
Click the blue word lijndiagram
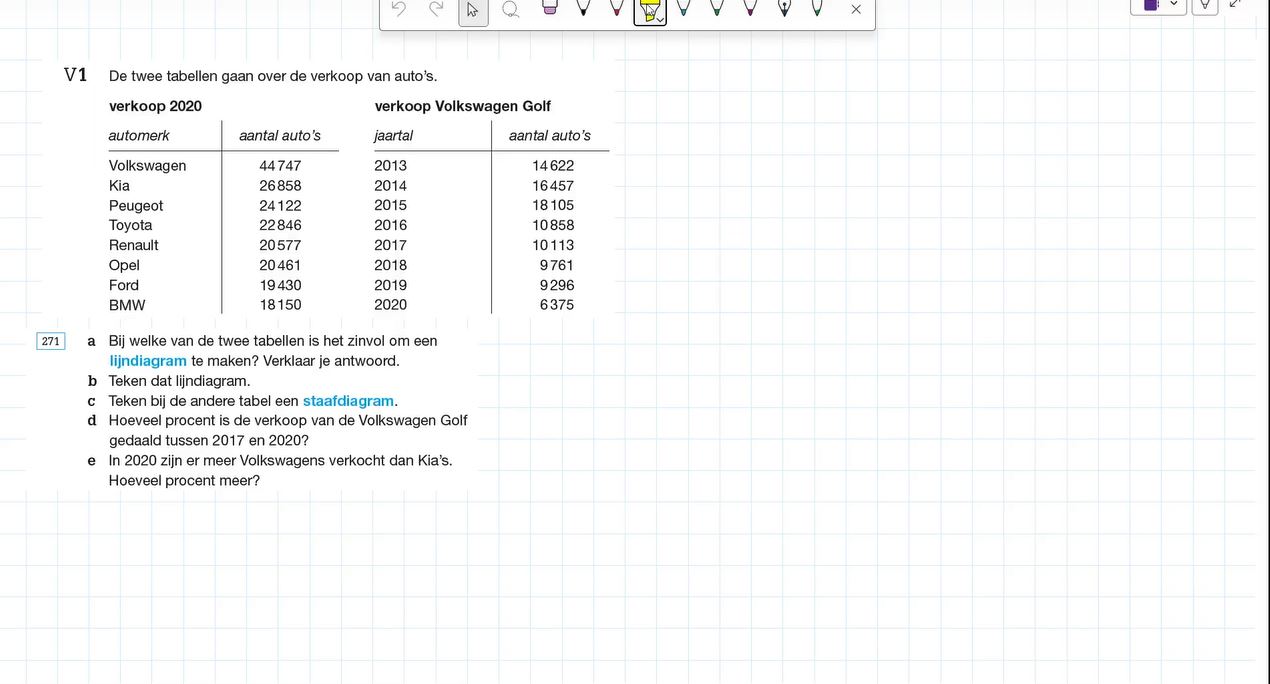point(148,361)
